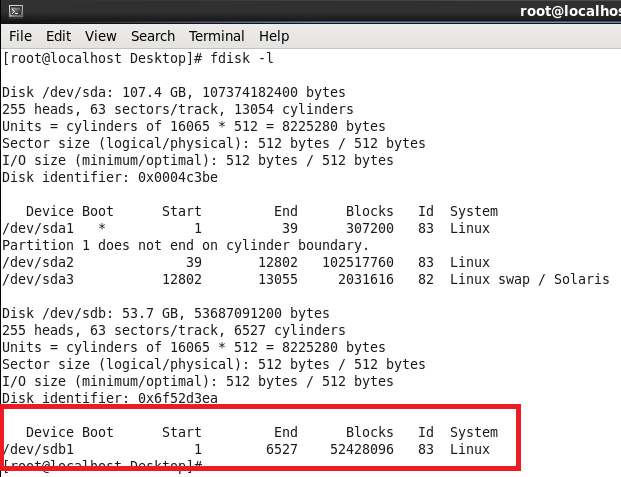Image resolution: width=621 pixels, height=477 pixels.
Task: Click the End value 13055 for sda3
Action: (278, 279)
